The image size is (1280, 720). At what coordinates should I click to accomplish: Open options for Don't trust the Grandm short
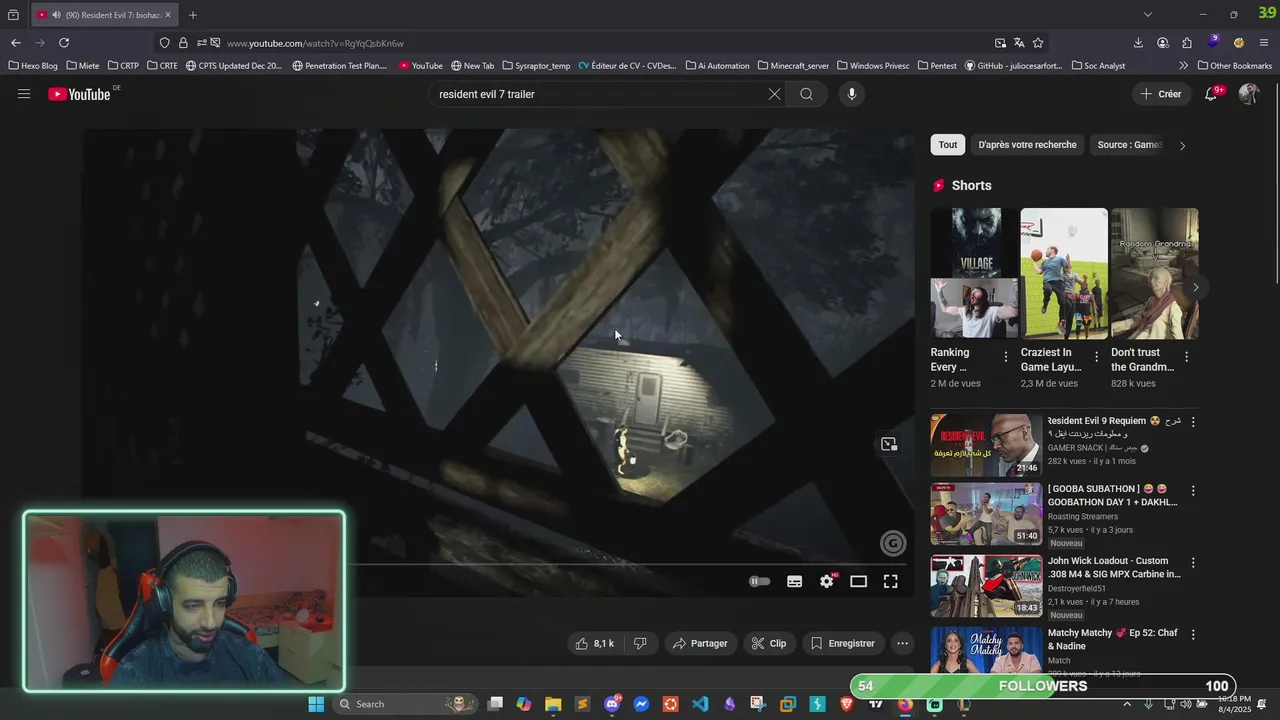click(1187, 357)
